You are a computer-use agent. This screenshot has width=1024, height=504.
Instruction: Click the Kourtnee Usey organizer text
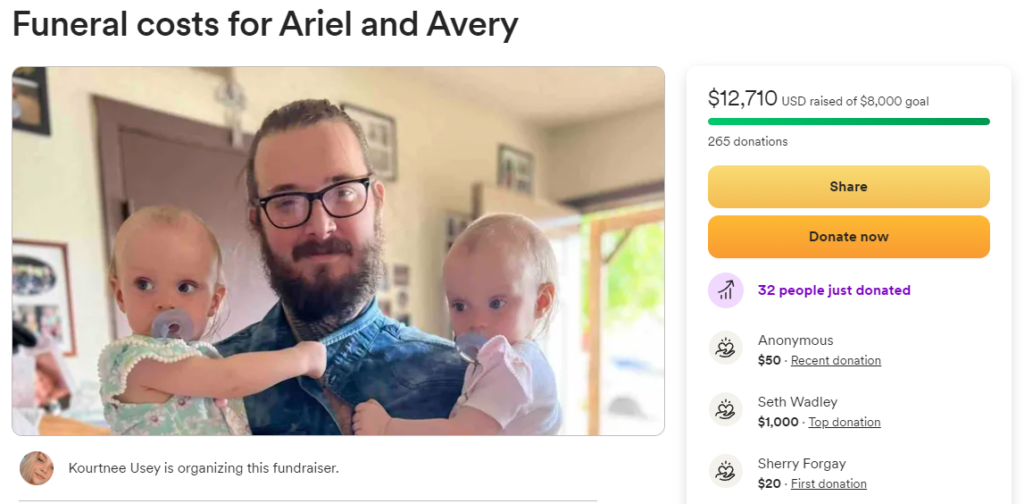pos(203,468)
